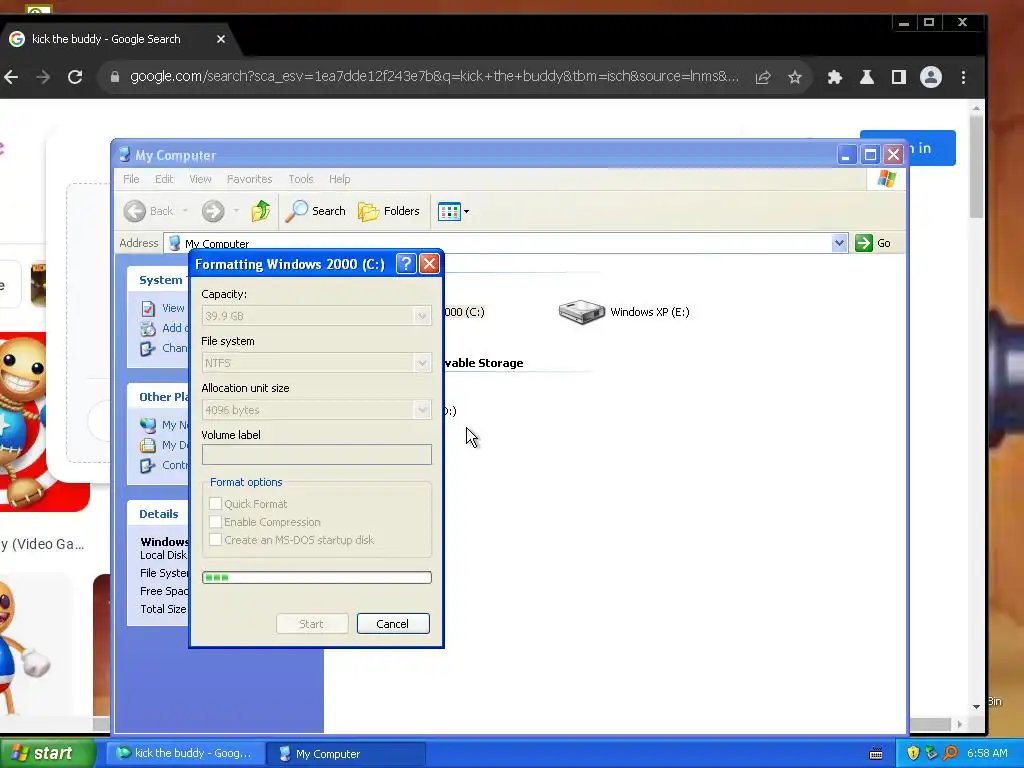Viewport: 1024px width, 768px height.
Task: Click the View system information icon in System Tasks
Action: pos(148,308)
